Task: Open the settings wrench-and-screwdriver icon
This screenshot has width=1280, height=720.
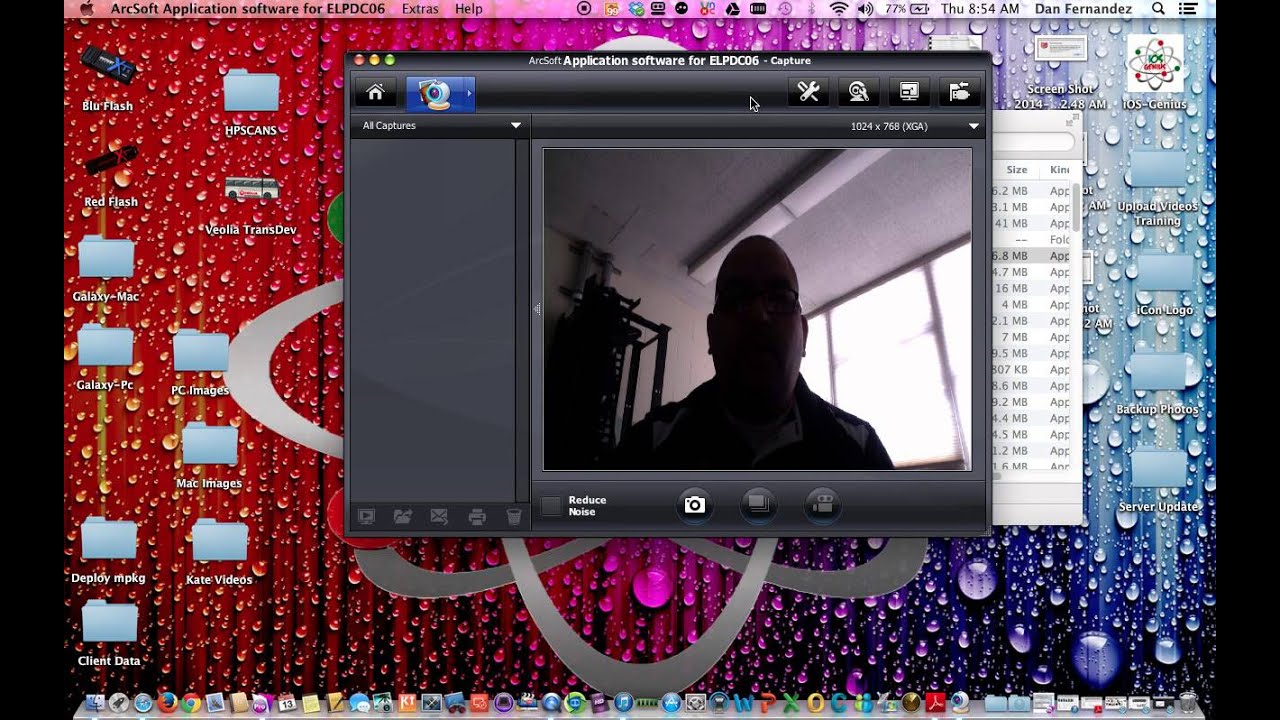Action: coord(808,93)
